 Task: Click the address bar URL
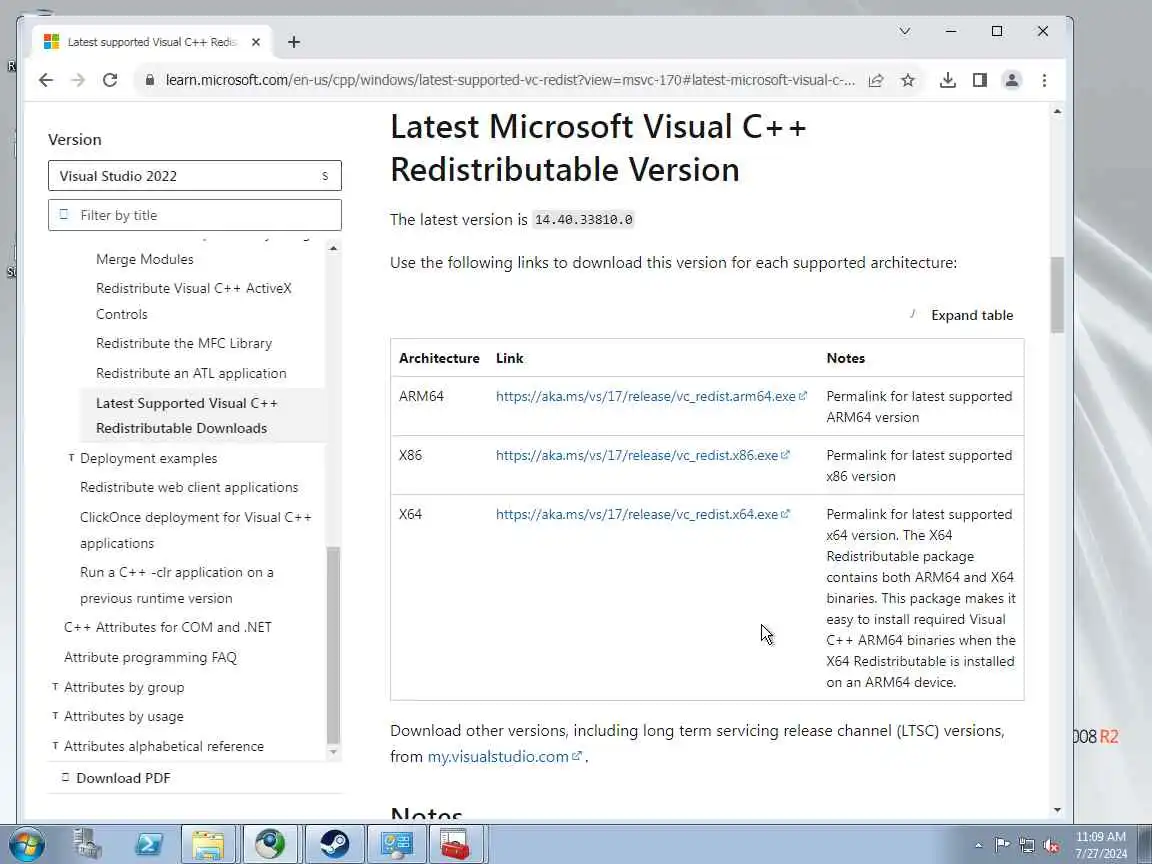(510, 80)
